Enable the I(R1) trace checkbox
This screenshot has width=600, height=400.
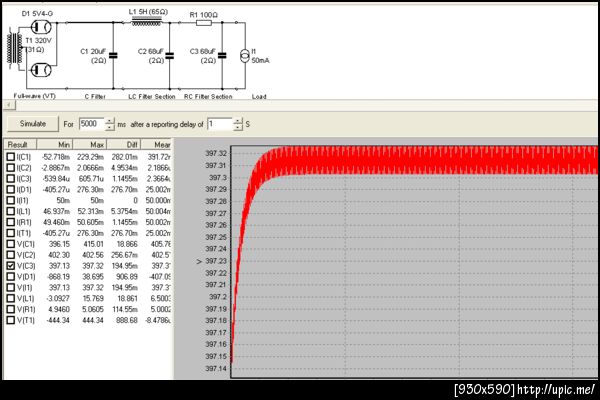[11, 222]
